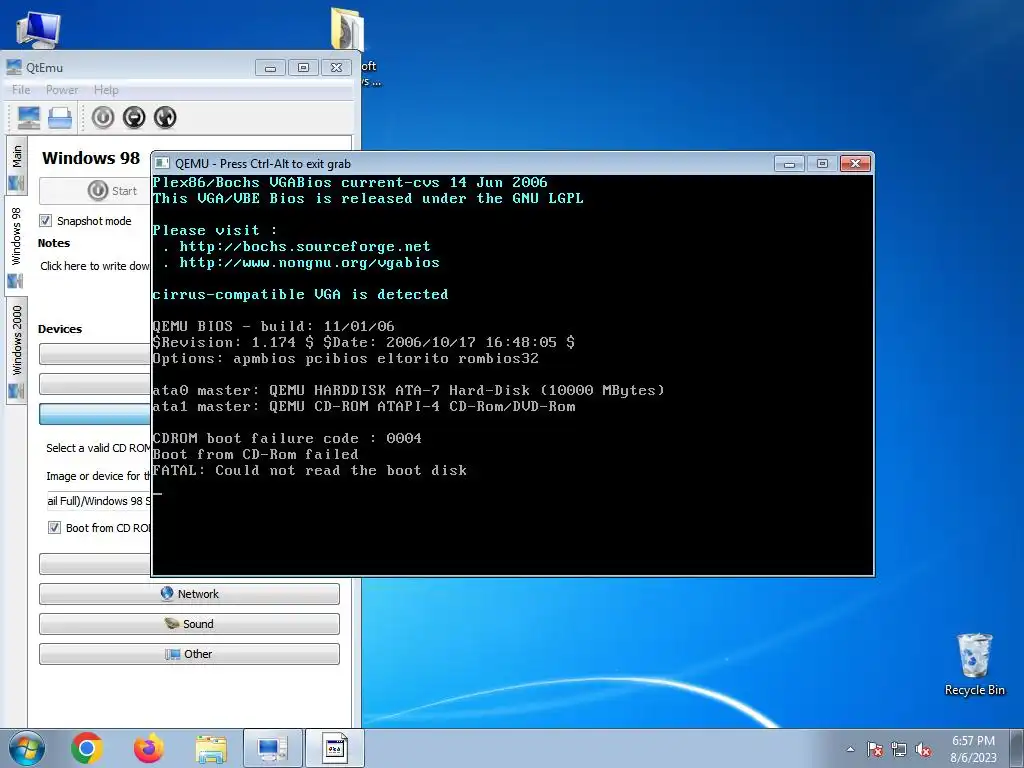Launch Google Chrome from the taskbar
The height and width of the screenshot is (768, 1024).
click(86, 748)
